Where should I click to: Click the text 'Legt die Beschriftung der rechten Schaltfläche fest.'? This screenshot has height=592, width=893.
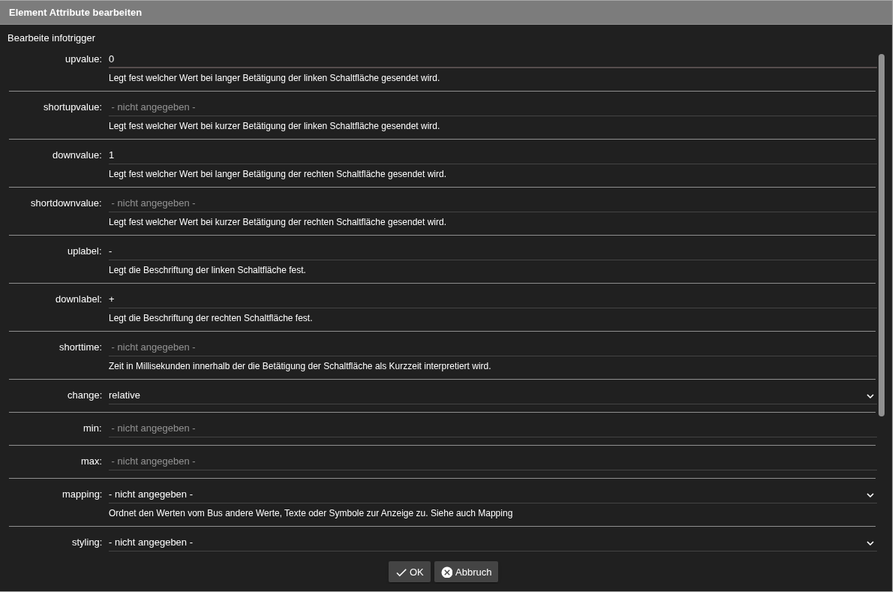[x=210, y=318]
